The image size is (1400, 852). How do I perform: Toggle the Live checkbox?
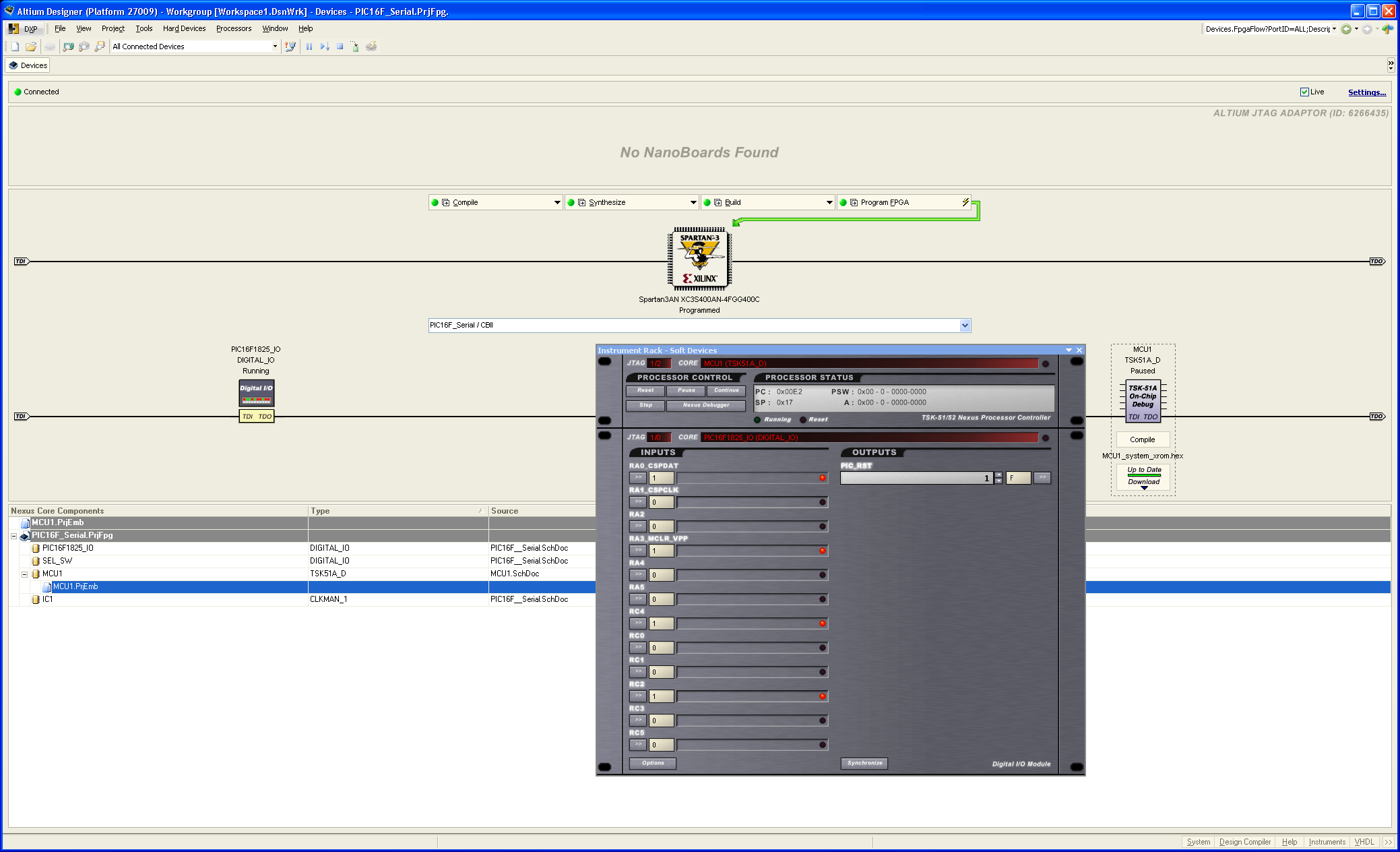click(x=1304, y=92)
